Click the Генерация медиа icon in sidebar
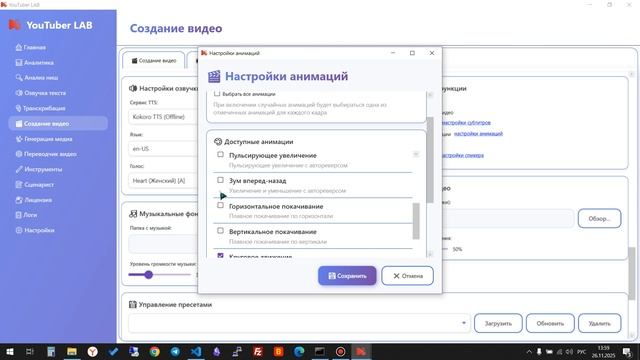640x360 pixels. click(x=19, y=139)
